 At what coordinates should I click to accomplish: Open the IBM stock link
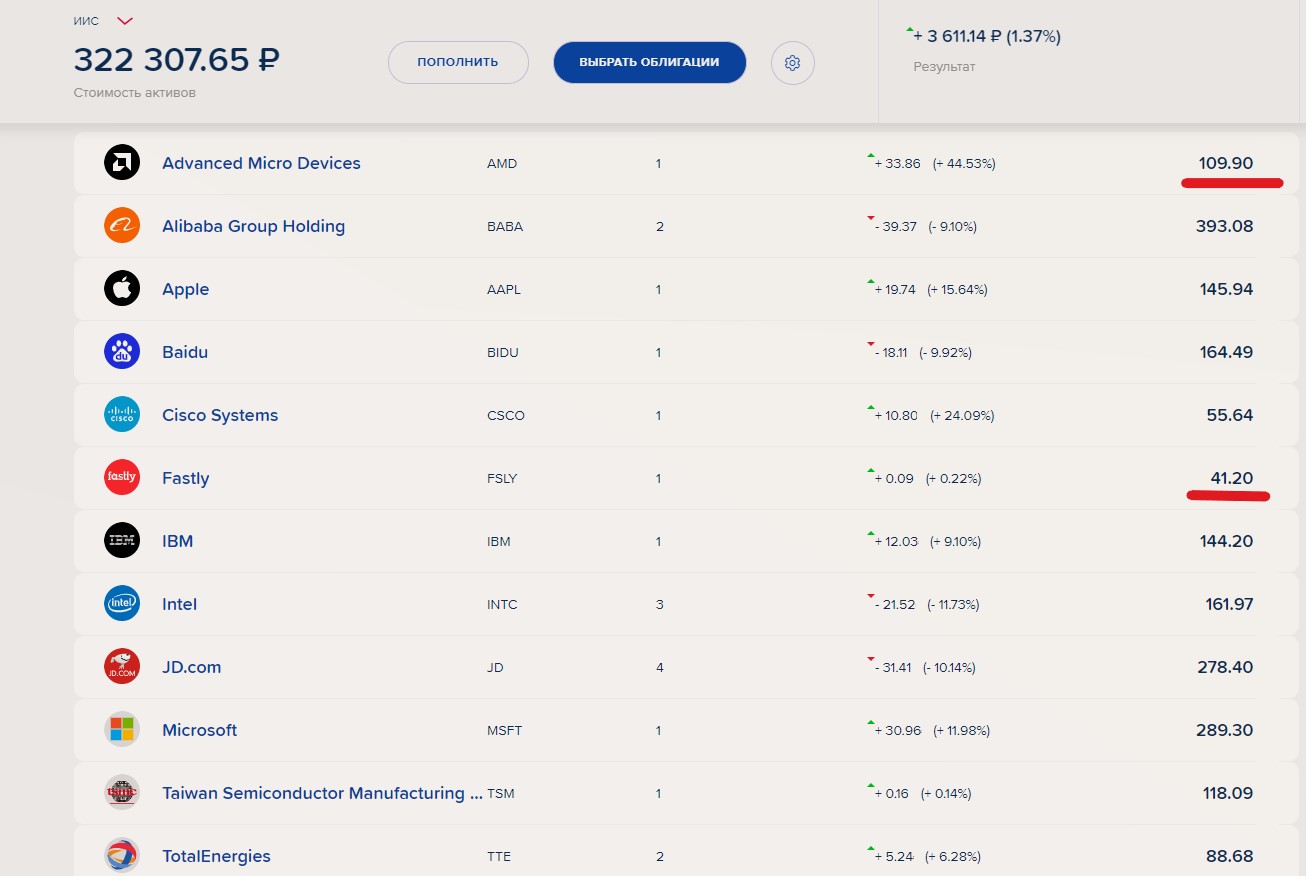pos(178,541)
